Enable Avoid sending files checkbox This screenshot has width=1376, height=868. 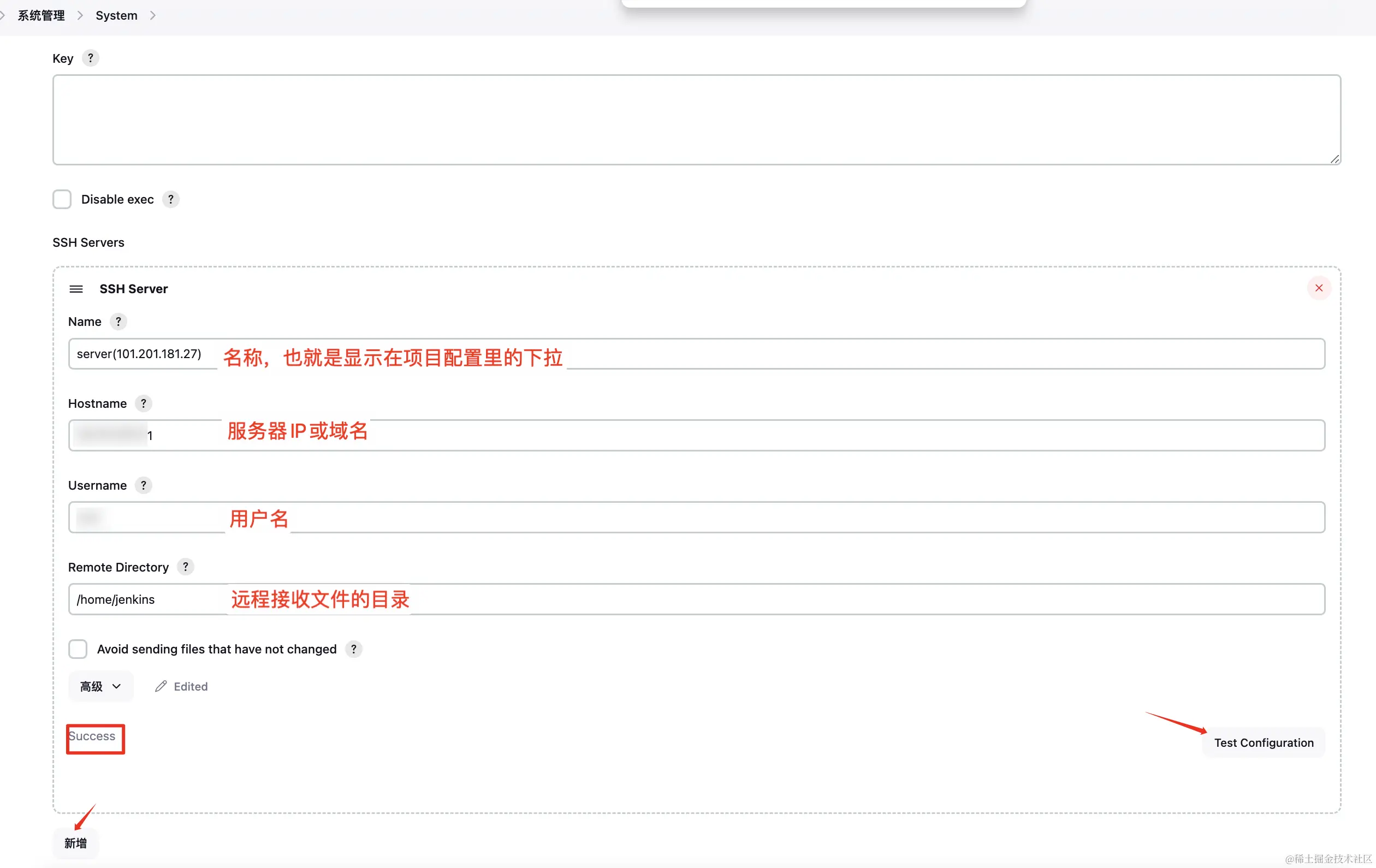(77, 648)
